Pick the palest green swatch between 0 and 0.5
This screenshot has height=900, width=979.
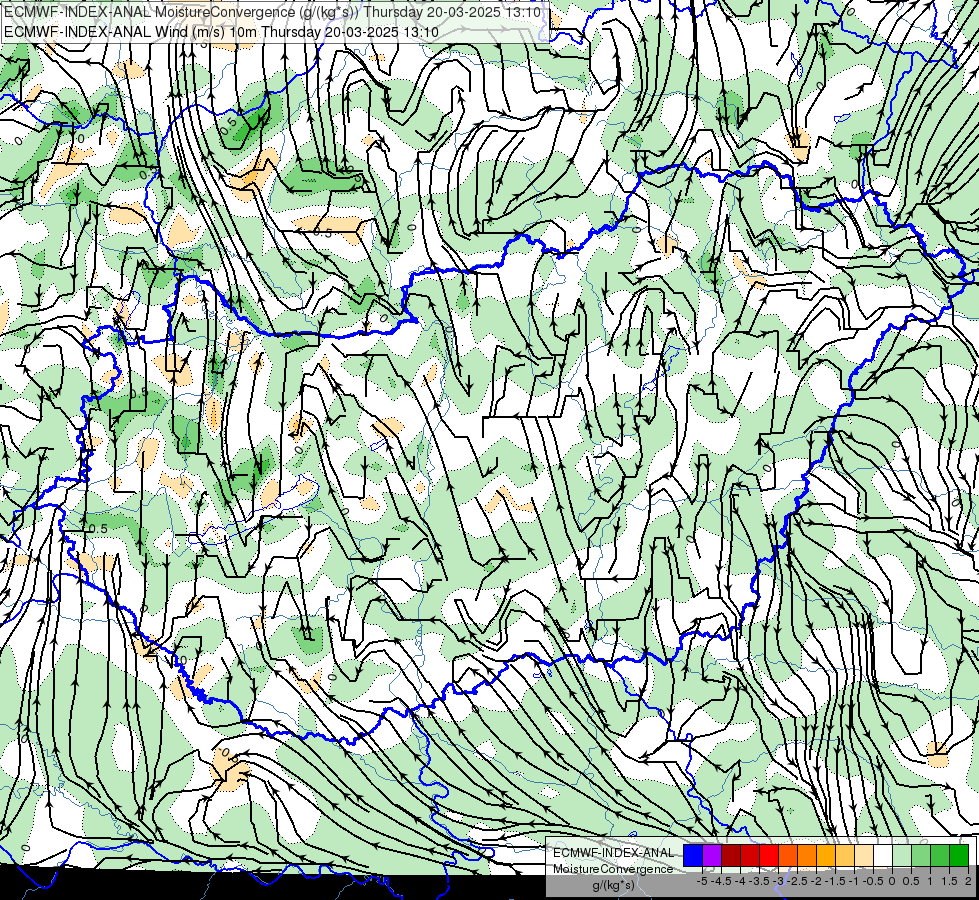coord(902,855)
